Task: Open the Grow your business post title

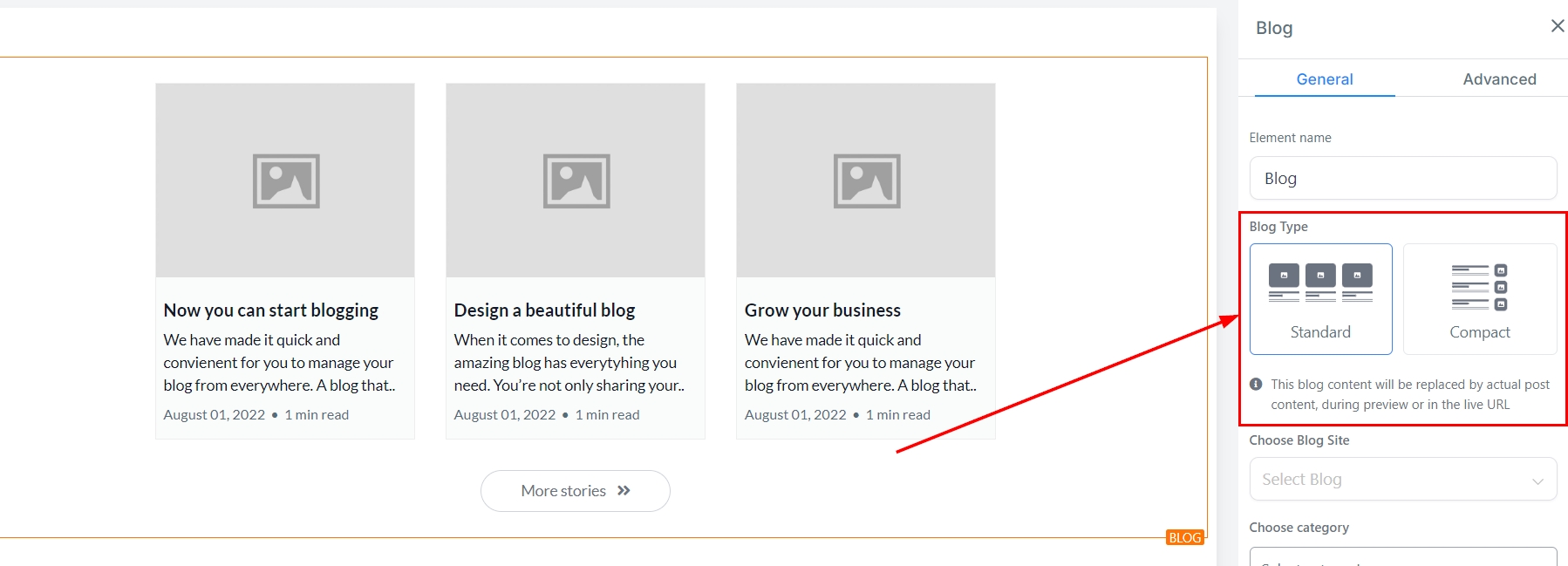Action: [822, 310]
